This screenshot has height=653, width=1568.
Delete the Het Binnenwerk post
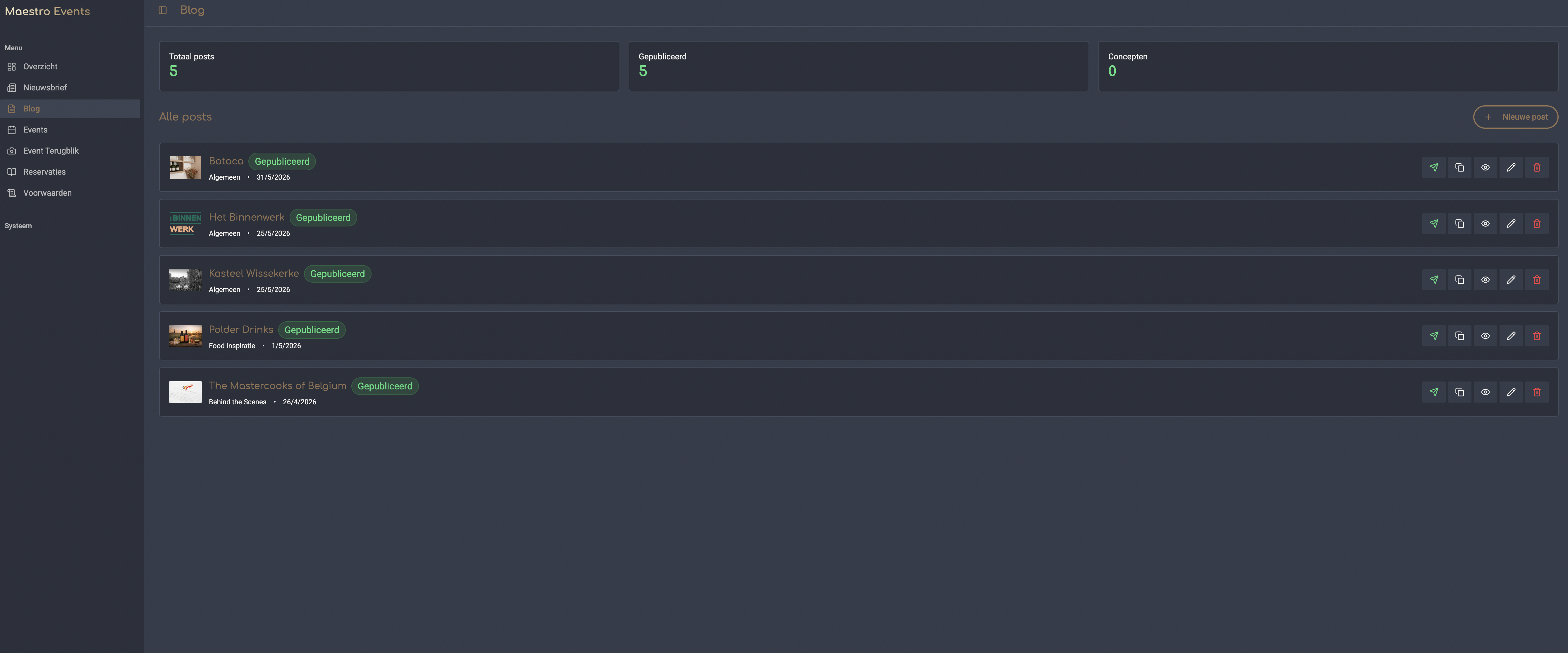tap(1536, 223)
